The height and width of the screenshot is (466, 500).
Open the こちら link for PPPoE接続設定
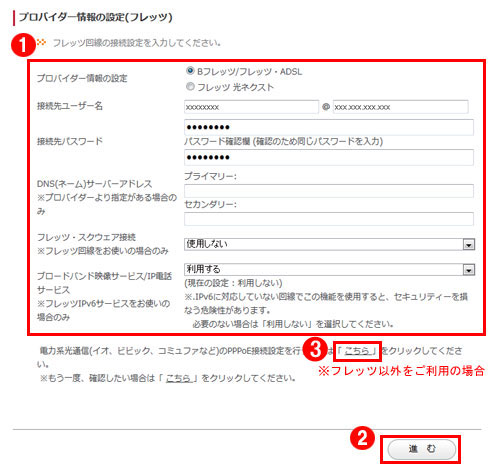357,351
